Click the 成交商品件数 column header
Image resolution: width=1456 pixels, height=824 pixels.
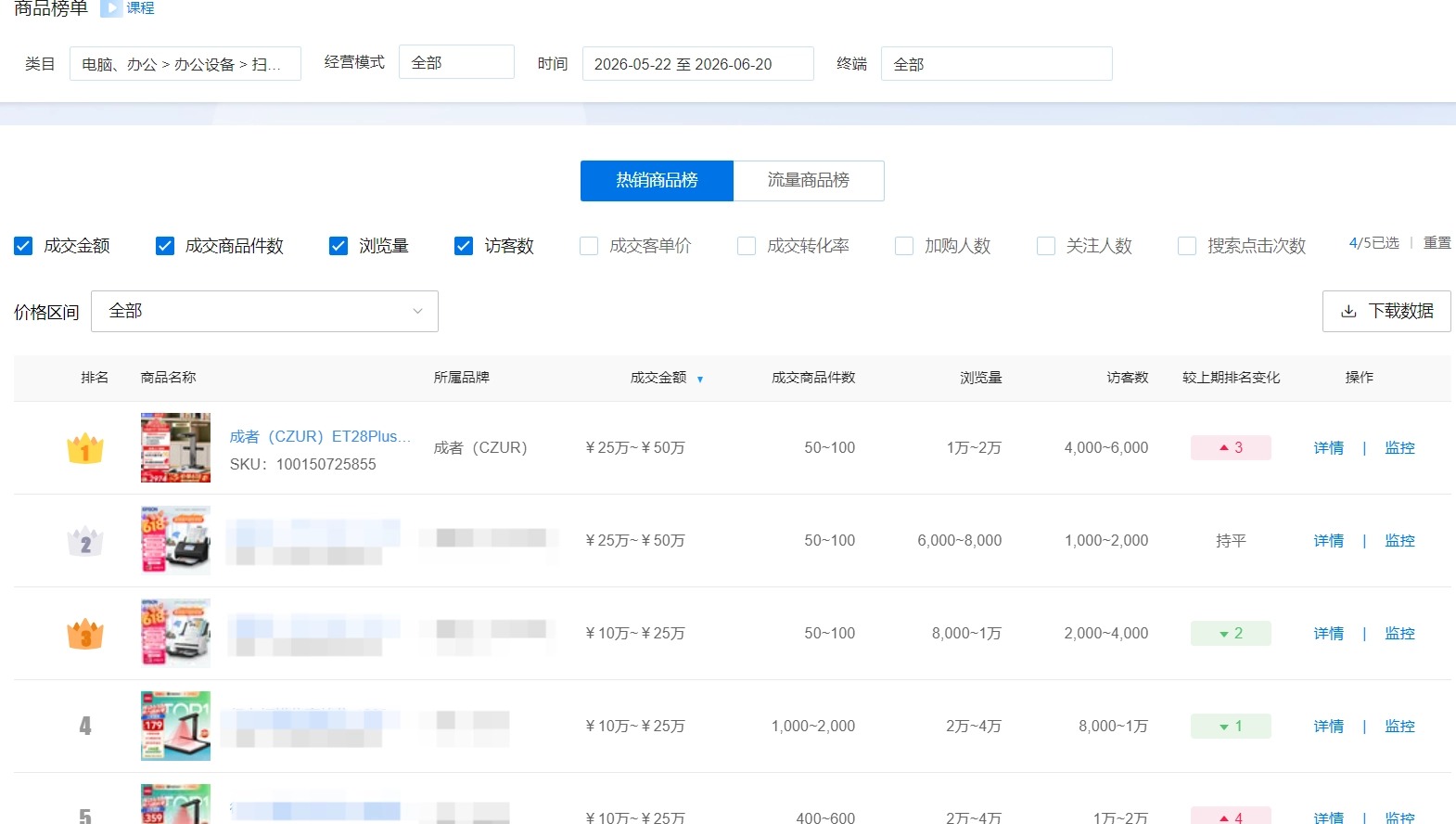point(813,378)
